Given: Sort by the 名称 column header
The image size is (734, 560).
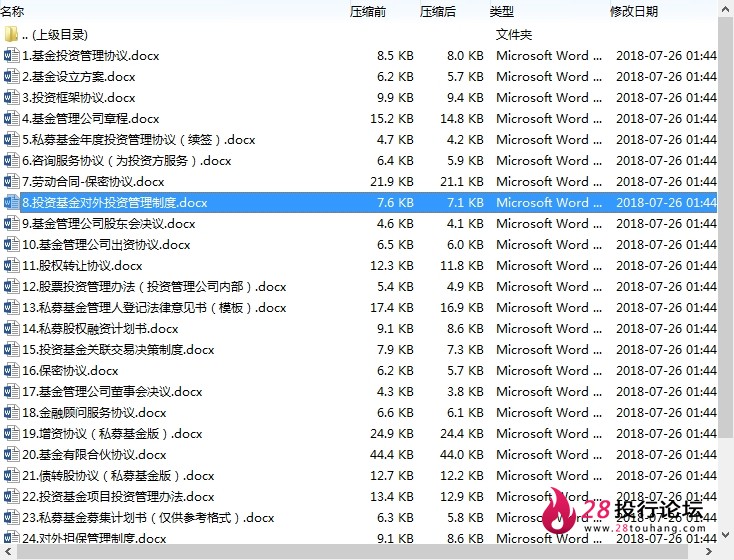Looking at the screenshot, I should point(12,11).
